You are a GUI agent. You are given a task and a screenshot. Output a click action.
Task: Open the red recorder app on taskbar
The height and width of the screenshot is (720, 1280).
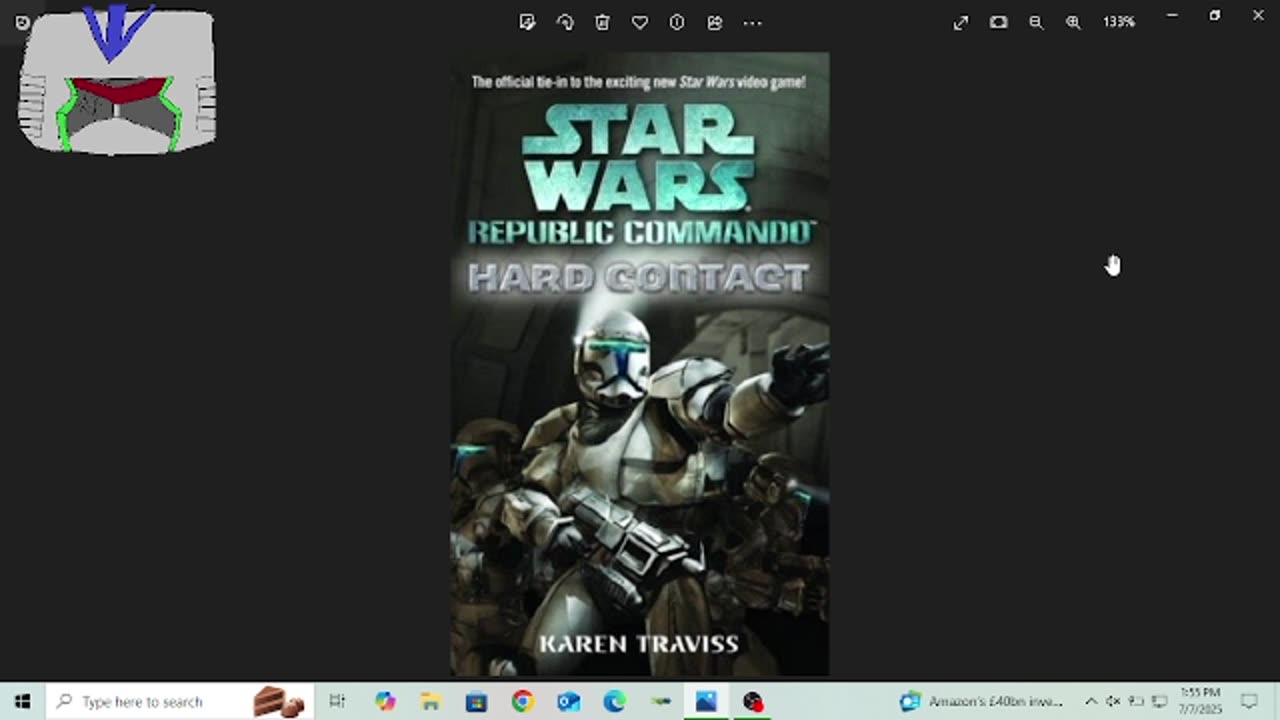point(753,702)
